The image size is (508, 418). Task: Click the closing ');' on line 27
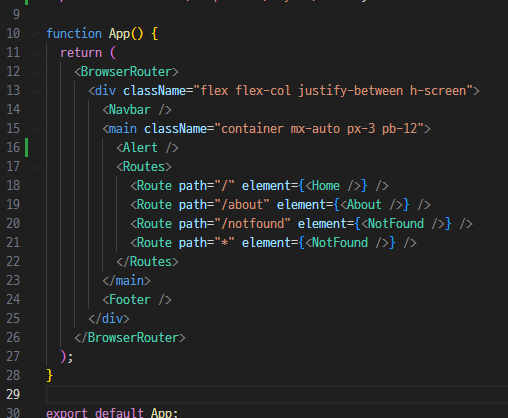point(67,357)
